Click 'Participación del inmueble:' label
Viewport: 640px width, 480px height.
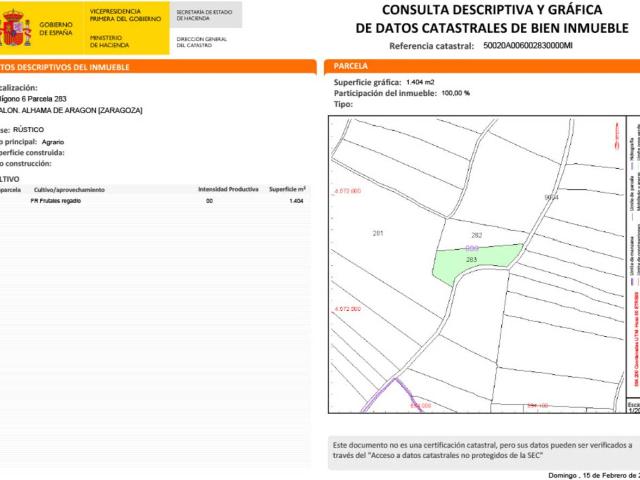pyautogui.click(x=385, y=93)
